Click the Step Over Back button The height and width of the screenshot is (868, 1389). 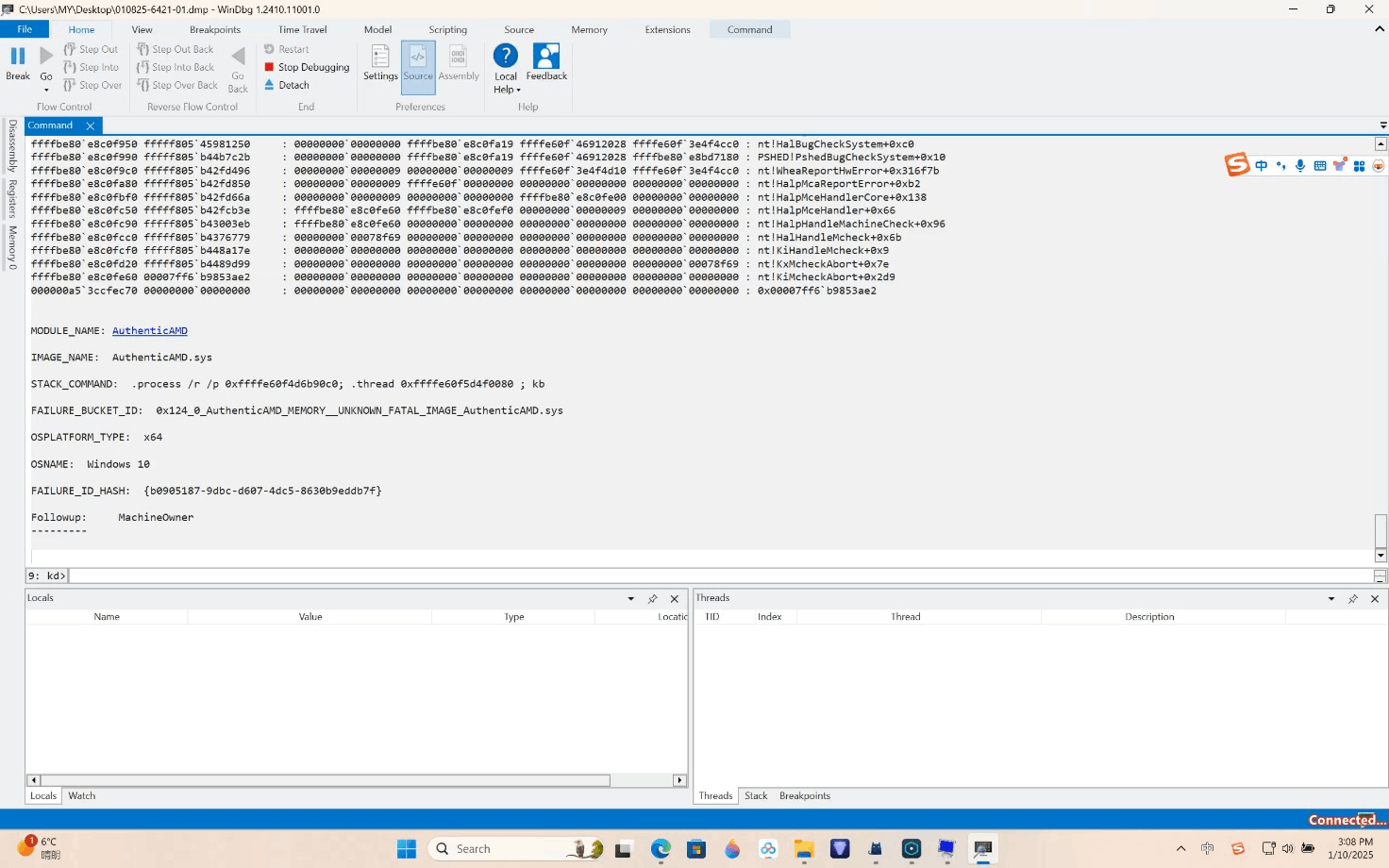pyautogui.click(x=176, y=85)
